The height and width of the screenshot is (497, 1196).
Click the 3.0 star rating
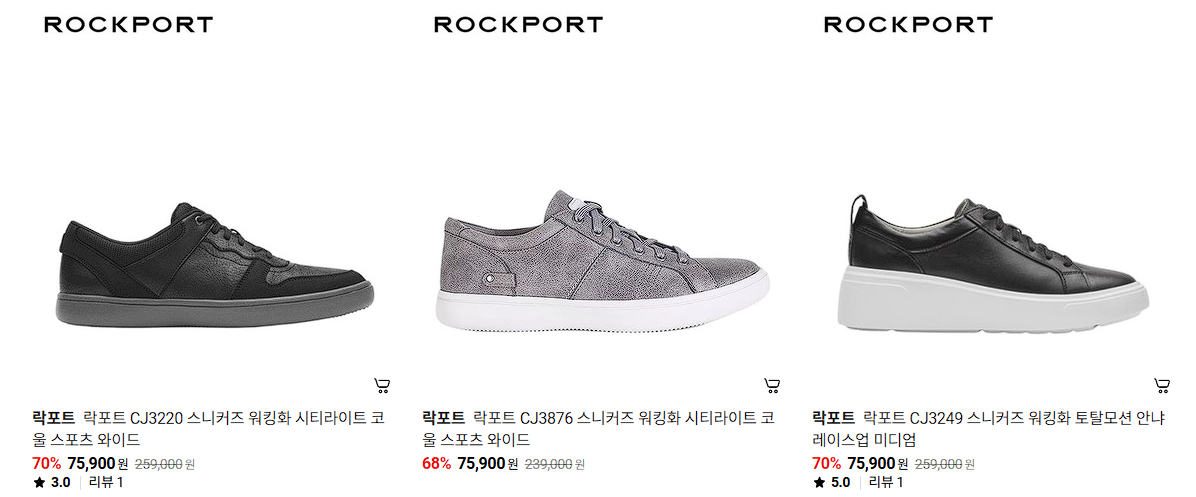click(52, 483)
